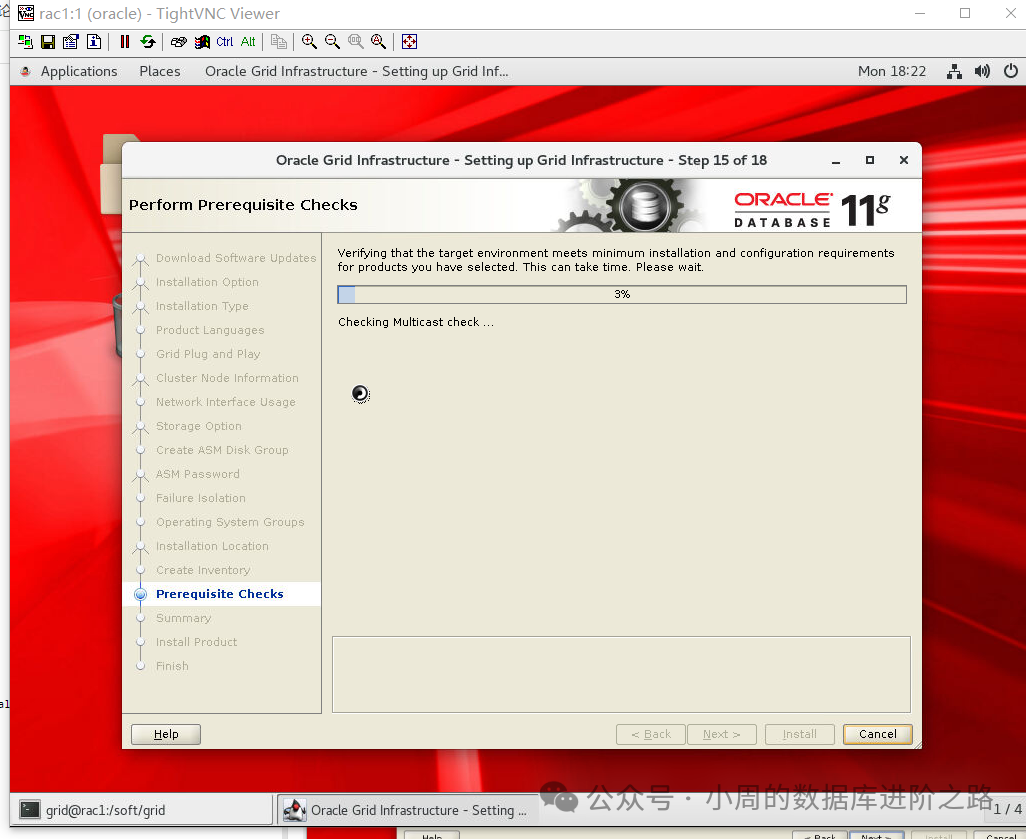Select the Download Software Updates step
The image size is (1026, 839).
236,258
